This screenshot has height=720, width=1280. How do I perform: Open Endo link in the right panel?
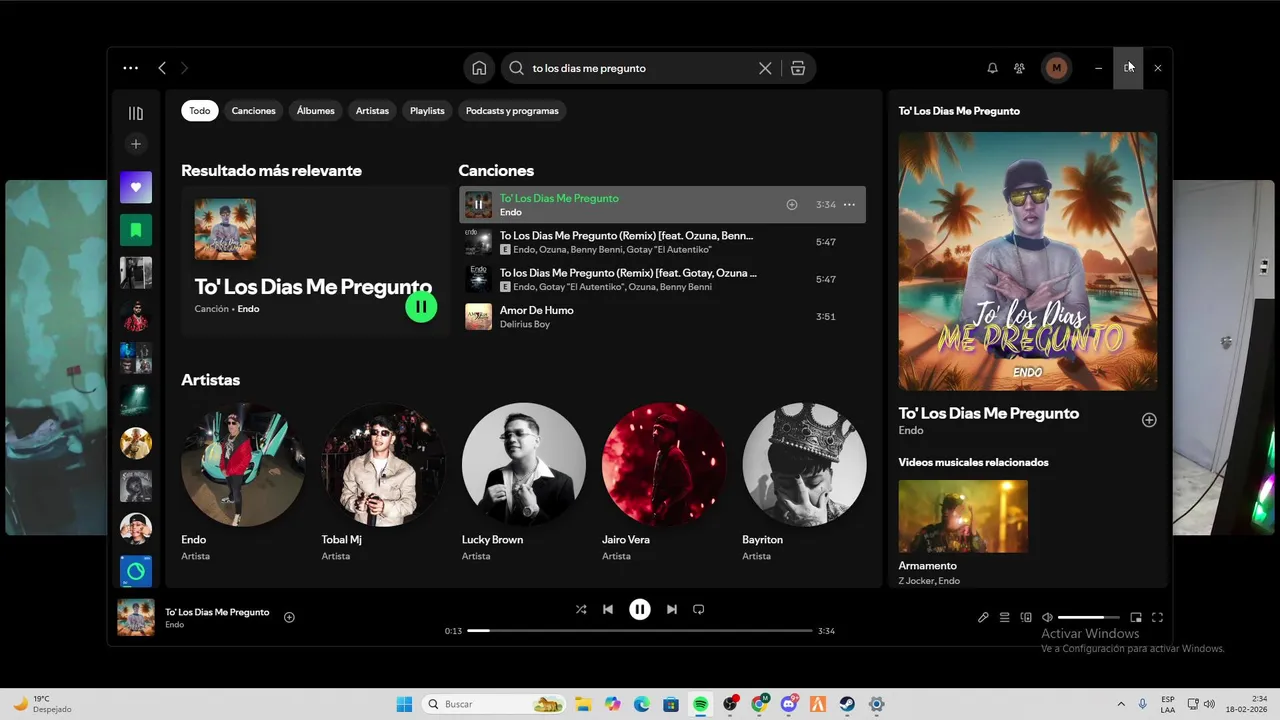911,430
